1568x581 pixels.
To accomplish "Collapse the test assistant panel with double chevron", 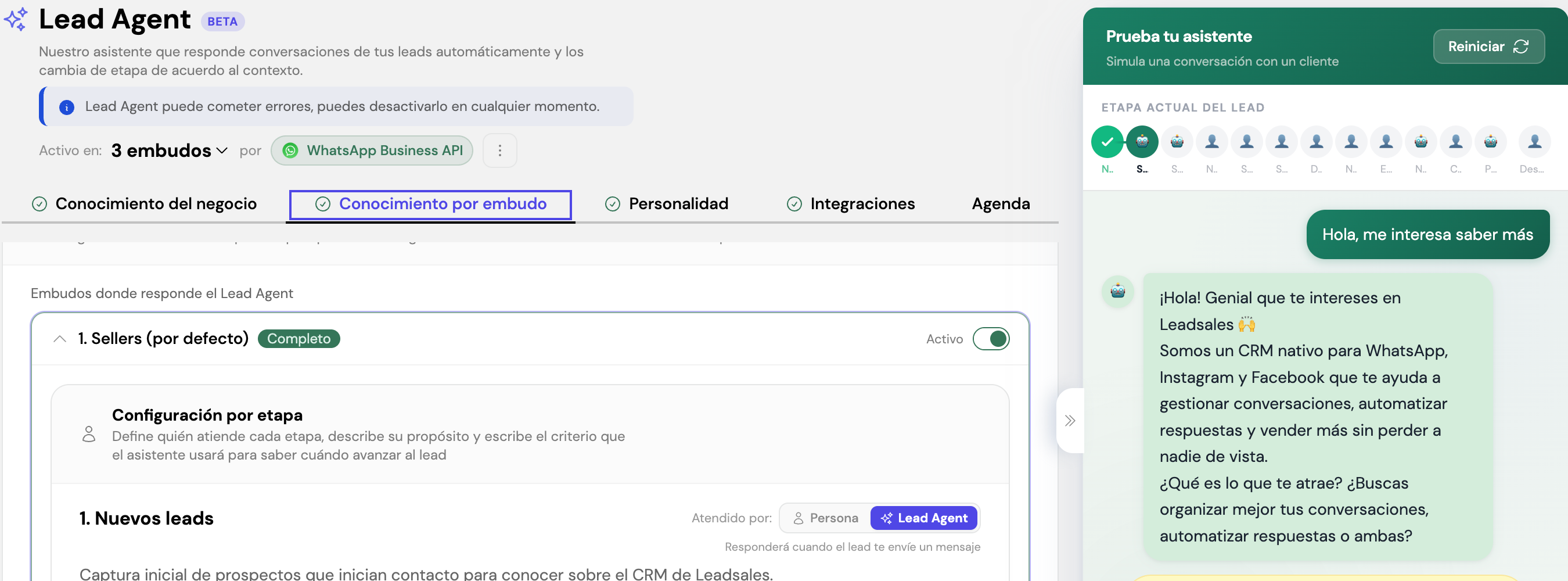I will coord(1070,421).
